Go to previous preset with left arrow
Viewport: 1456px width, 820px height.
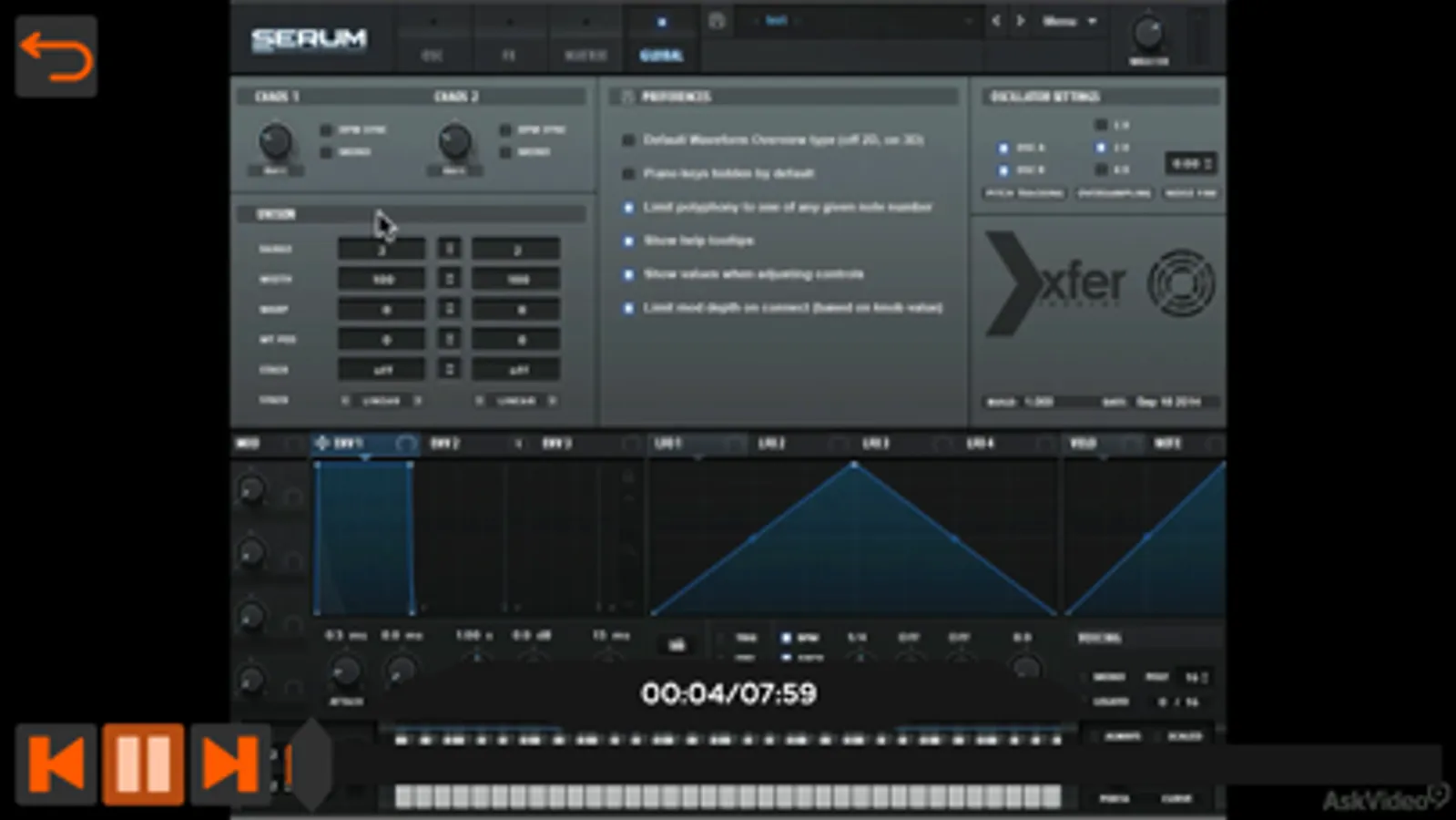(x=996, y=20)
